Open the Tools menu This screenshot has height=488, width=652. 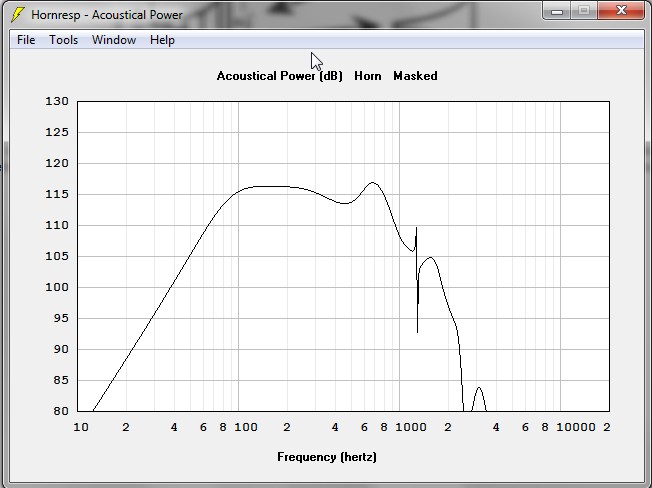[x=64, y=40]
